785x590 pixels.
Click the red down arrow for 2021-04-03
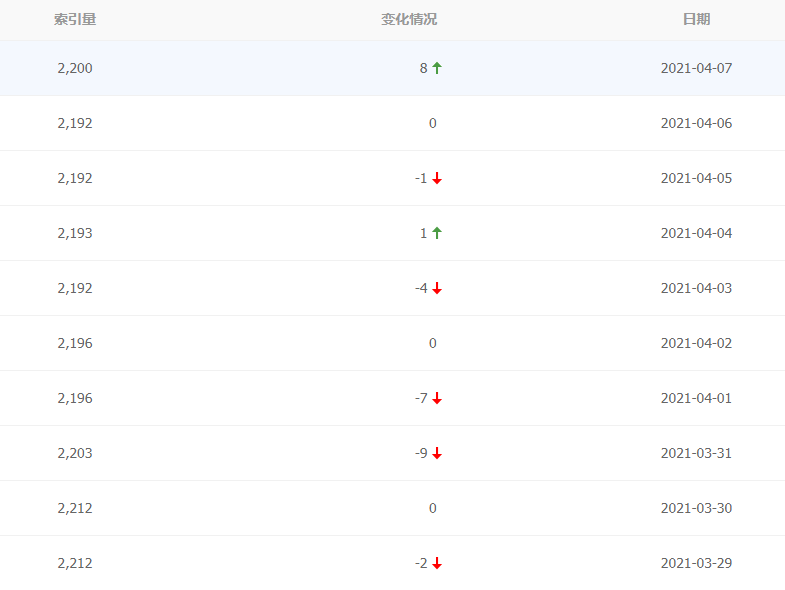437,288
